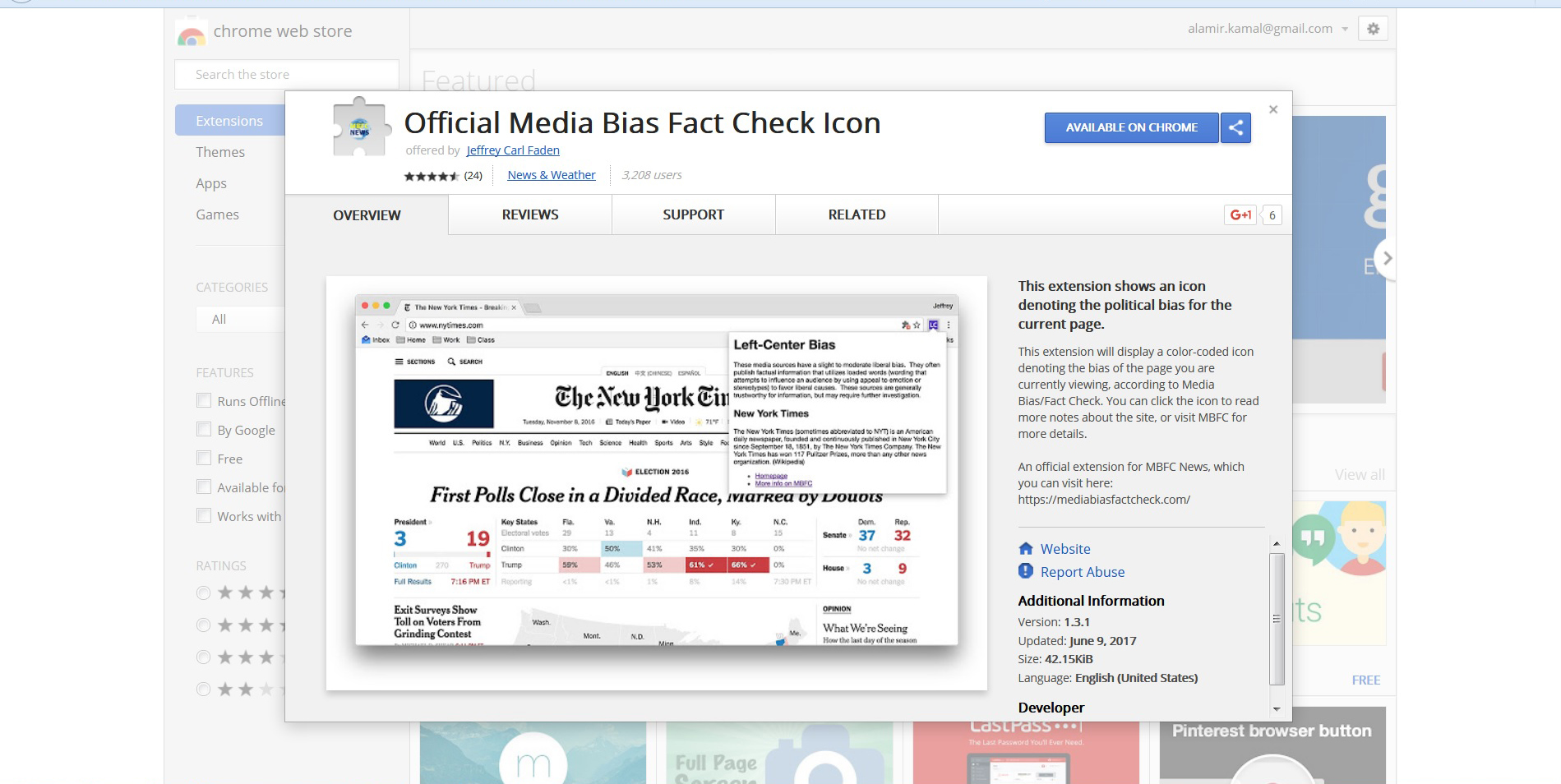The image size is (1561, 784).
Task: Click the share icon button
Action: (x=1235, y=127)
